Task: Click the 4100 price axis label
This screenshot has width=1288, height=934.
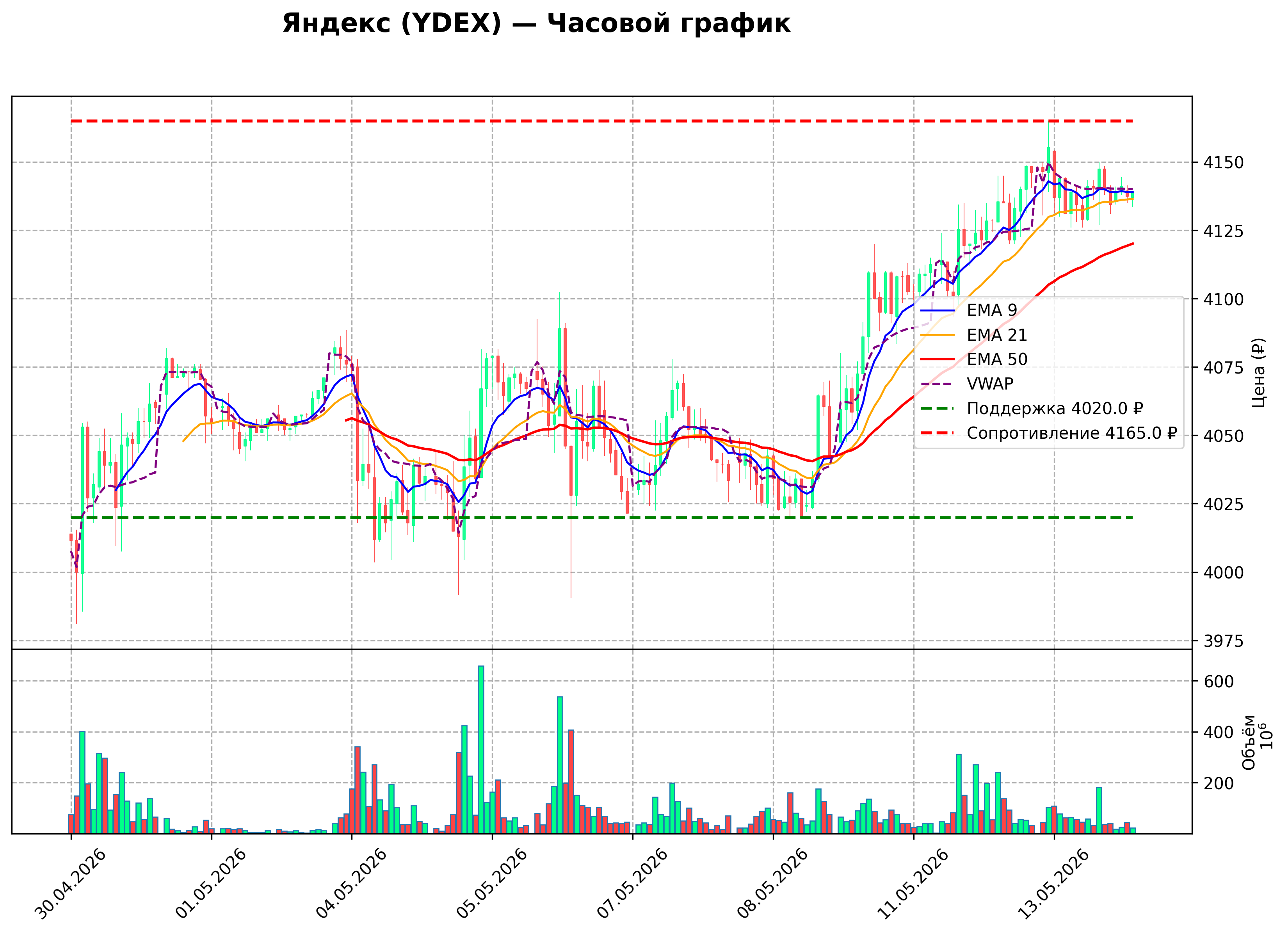Action: [1224, 299]
